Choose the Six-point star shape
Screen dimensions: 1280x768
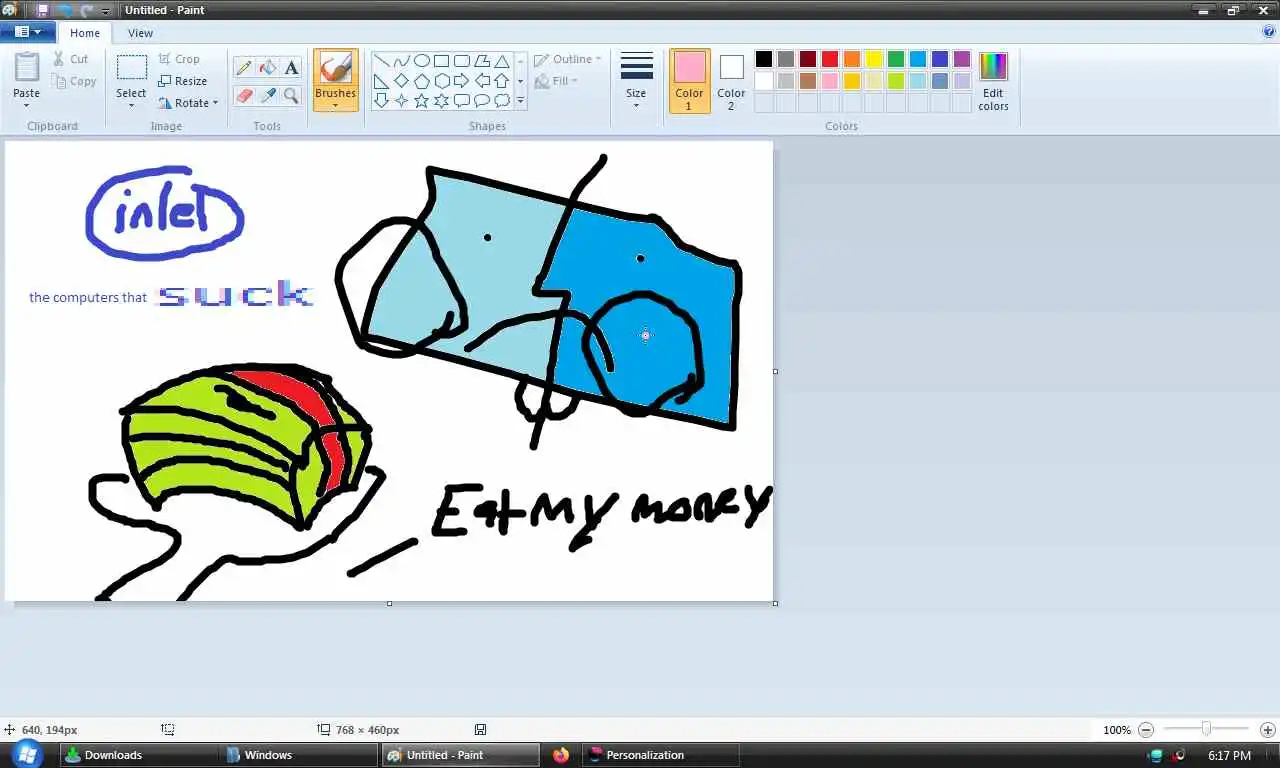(x=442, y=101)
